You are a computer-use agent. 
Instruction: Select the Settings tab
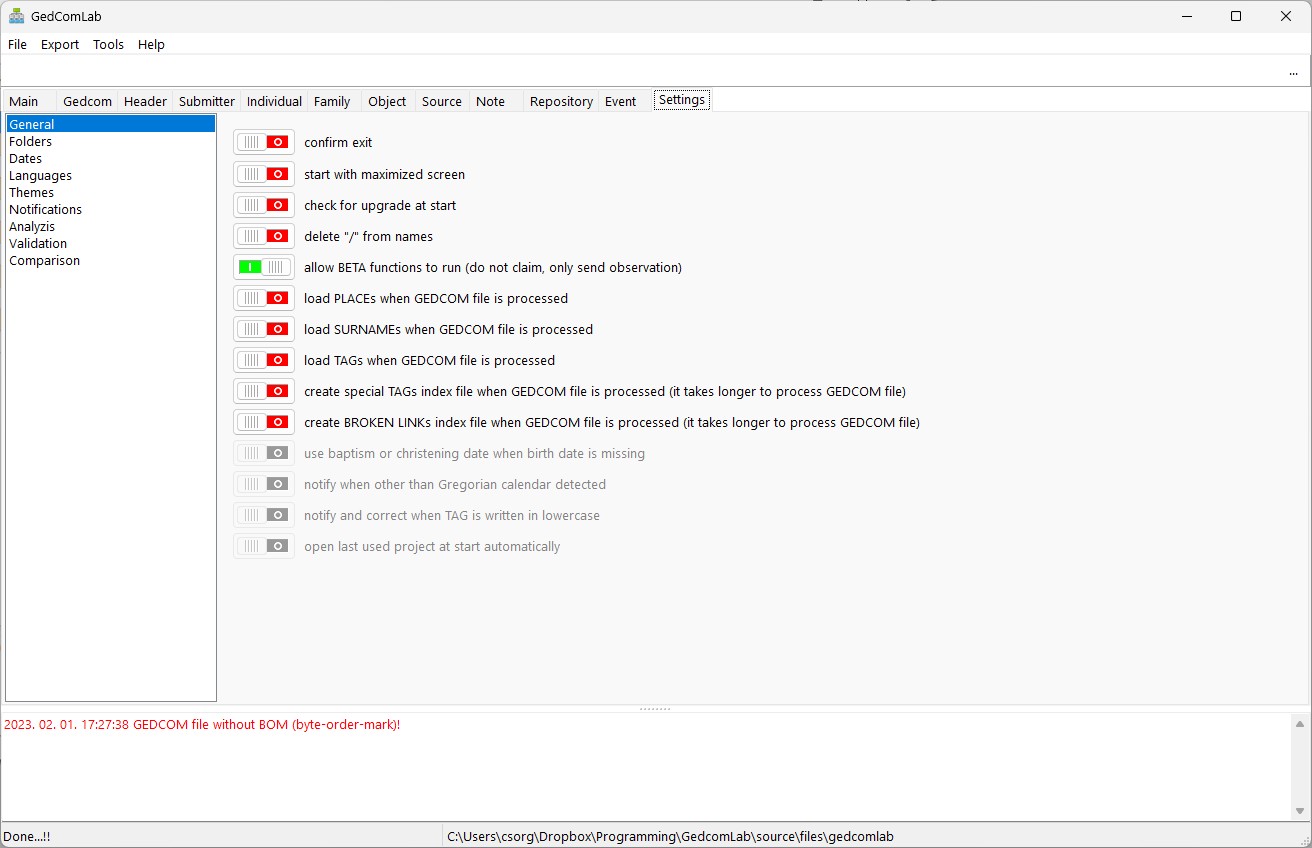(682, 100)
